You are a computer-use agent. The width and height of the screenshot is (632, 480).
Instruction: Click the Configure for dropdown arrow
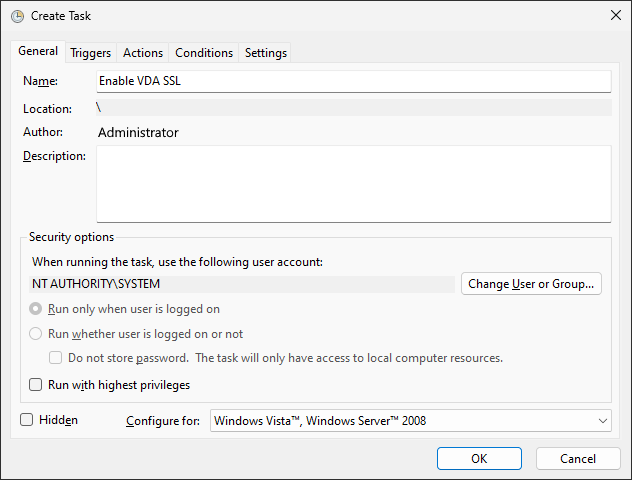click(601, 421)
